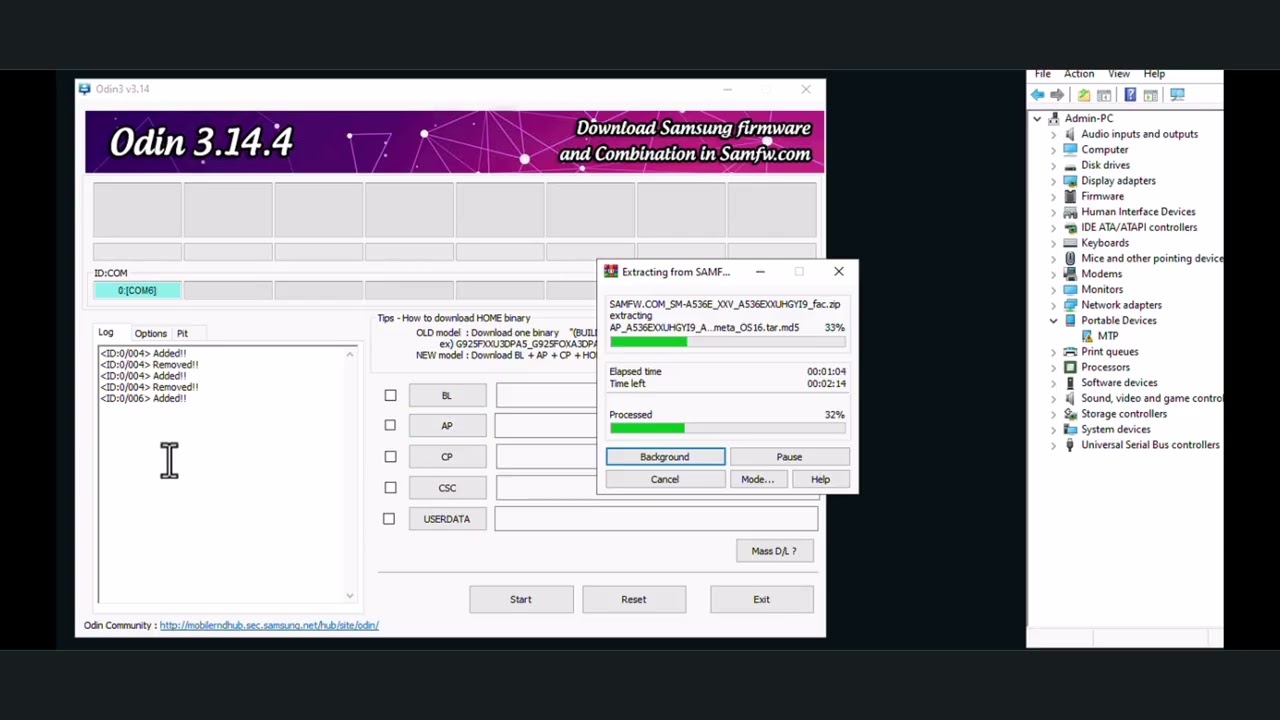Expand the Print queues node
This screenshot has width=1280, height=720.
click(x=1053, y=352)
